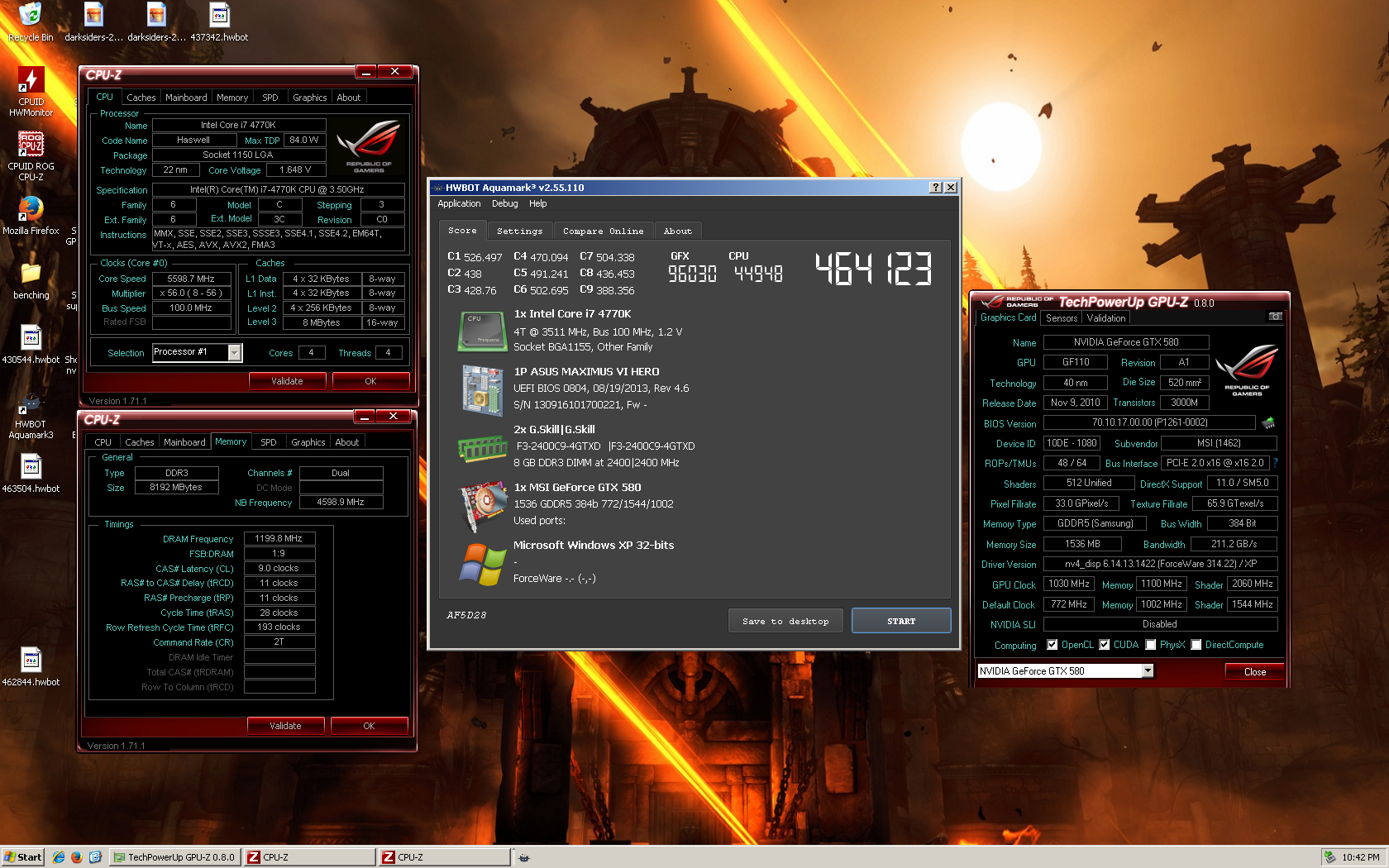Switch to Compare Online tab
The image size is (1389, 868).
tap(604, 231)
